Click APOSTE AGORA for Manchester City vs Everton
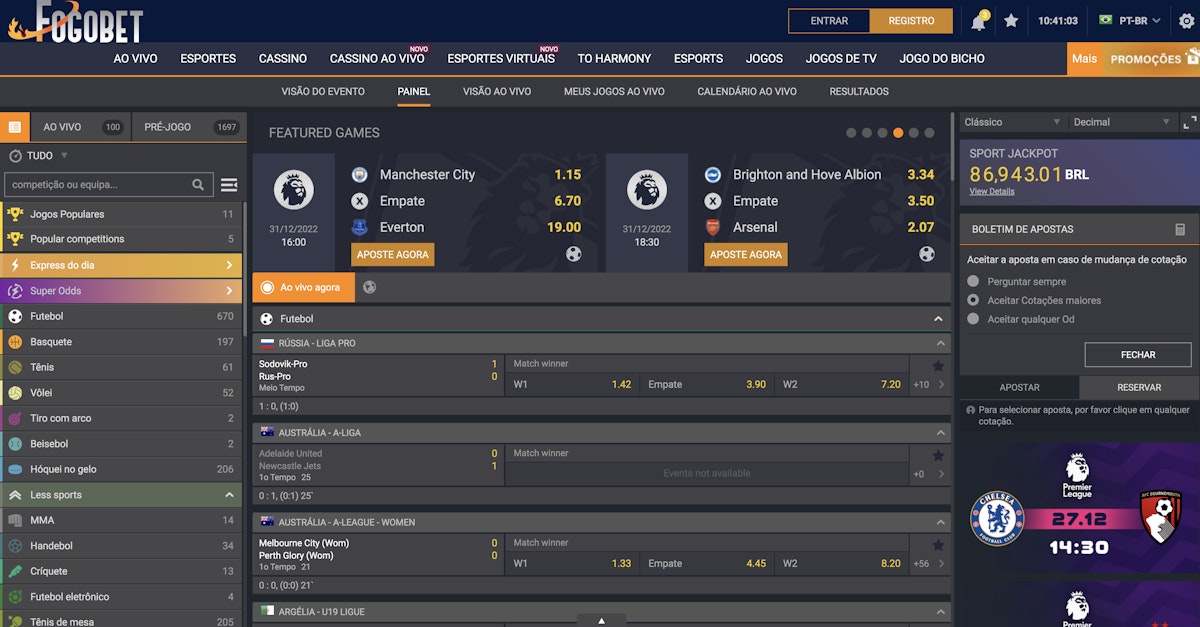Viewport: 1200px width, 627px height. [x=393, y=254]
